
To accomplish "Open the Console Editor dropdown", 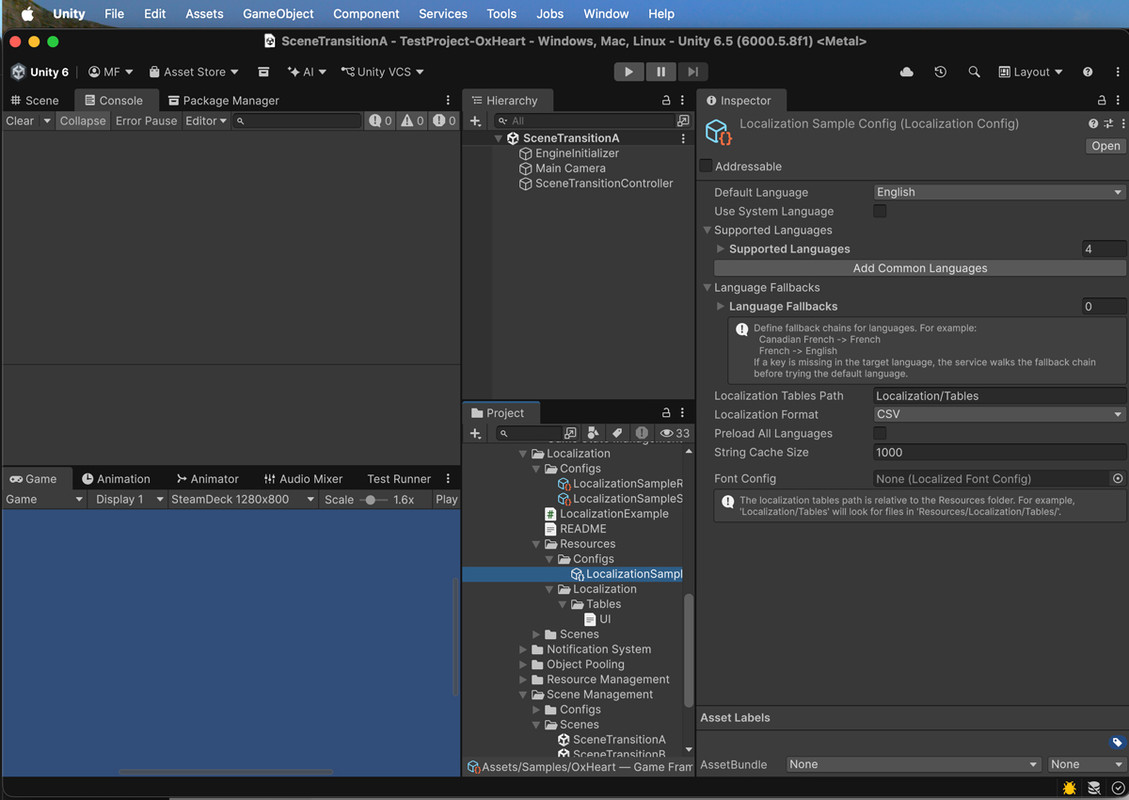I will [x=206, y=121].
